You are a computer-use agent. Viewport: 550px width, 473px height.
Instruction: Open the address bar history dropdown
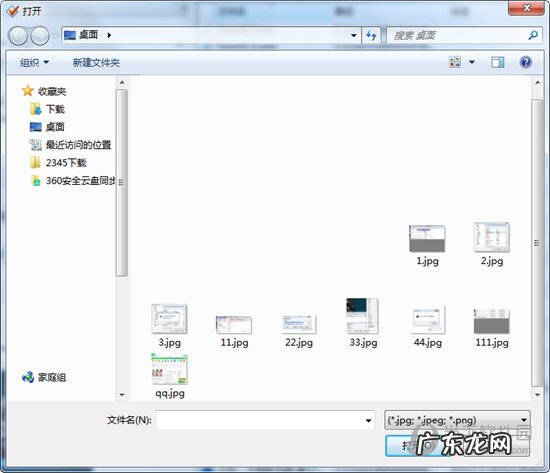pos(354,35)
